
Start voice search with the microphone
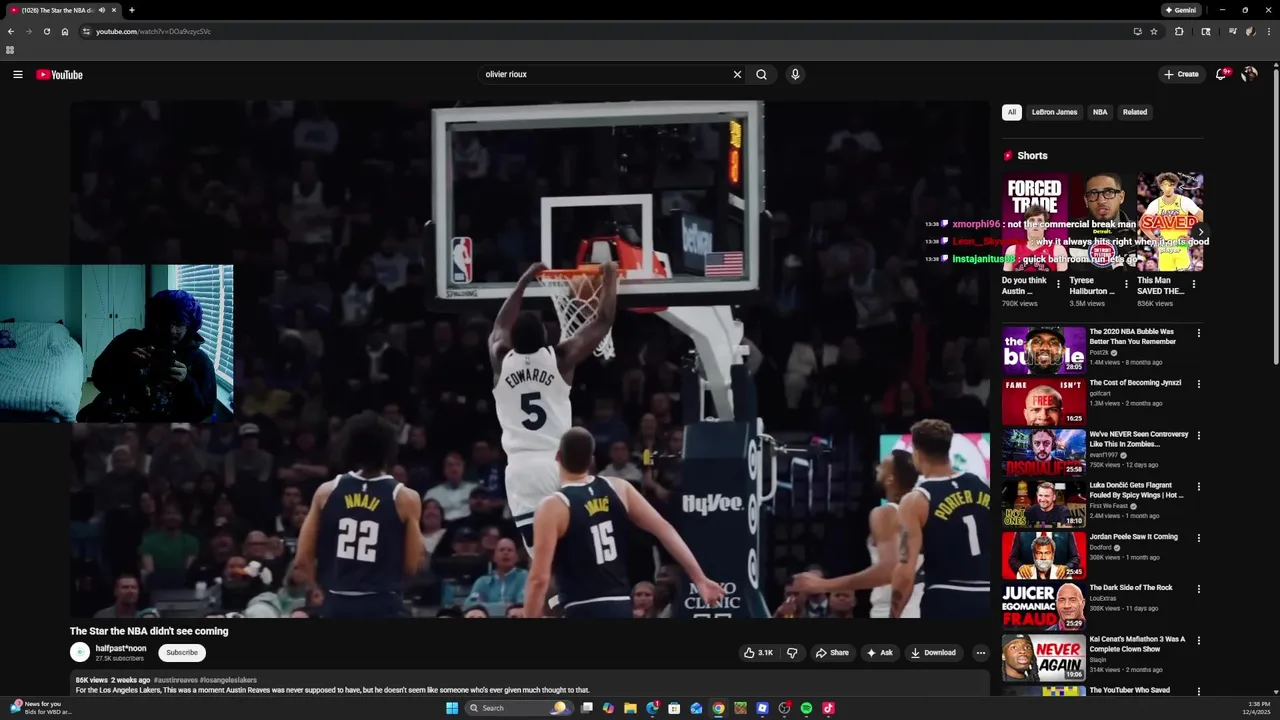click(x=795, y=74)
